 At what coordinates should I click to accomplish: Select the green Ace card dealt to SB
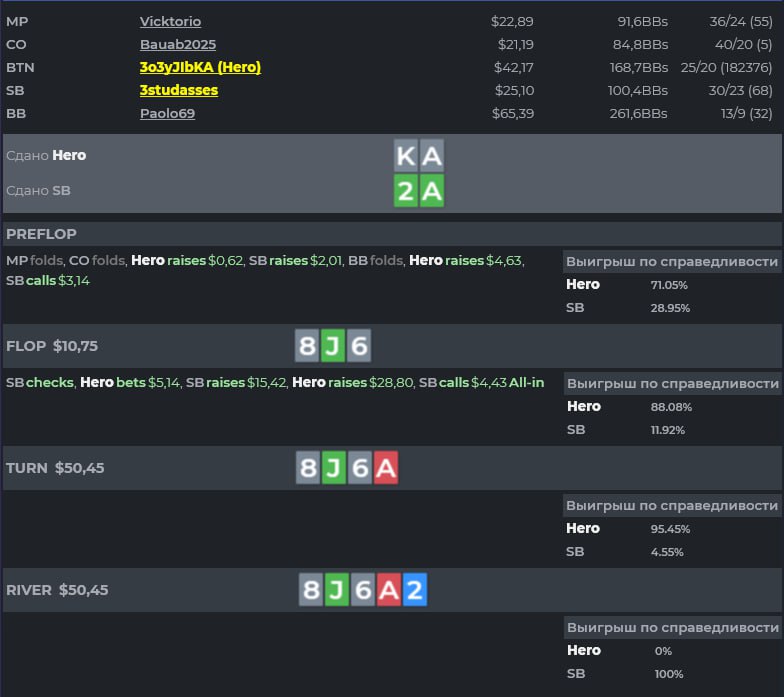tap(431, 190)
